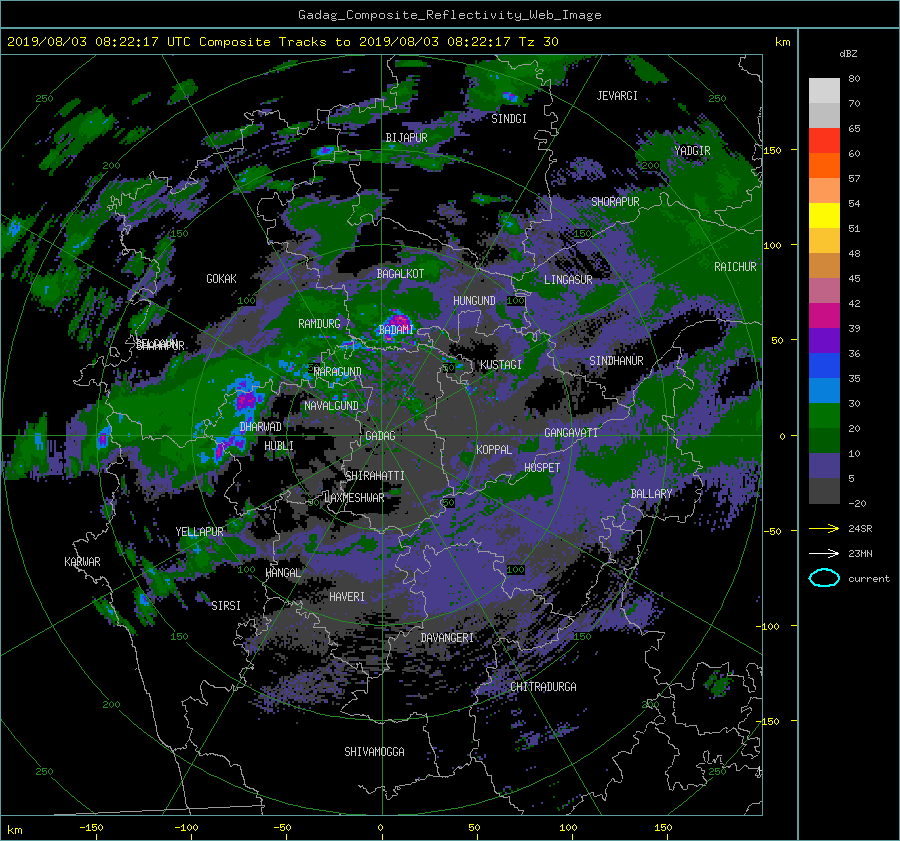Screen dimensions: 900x841
Task: Click the NARAGUND town label
Action: (x=338, y=372)
